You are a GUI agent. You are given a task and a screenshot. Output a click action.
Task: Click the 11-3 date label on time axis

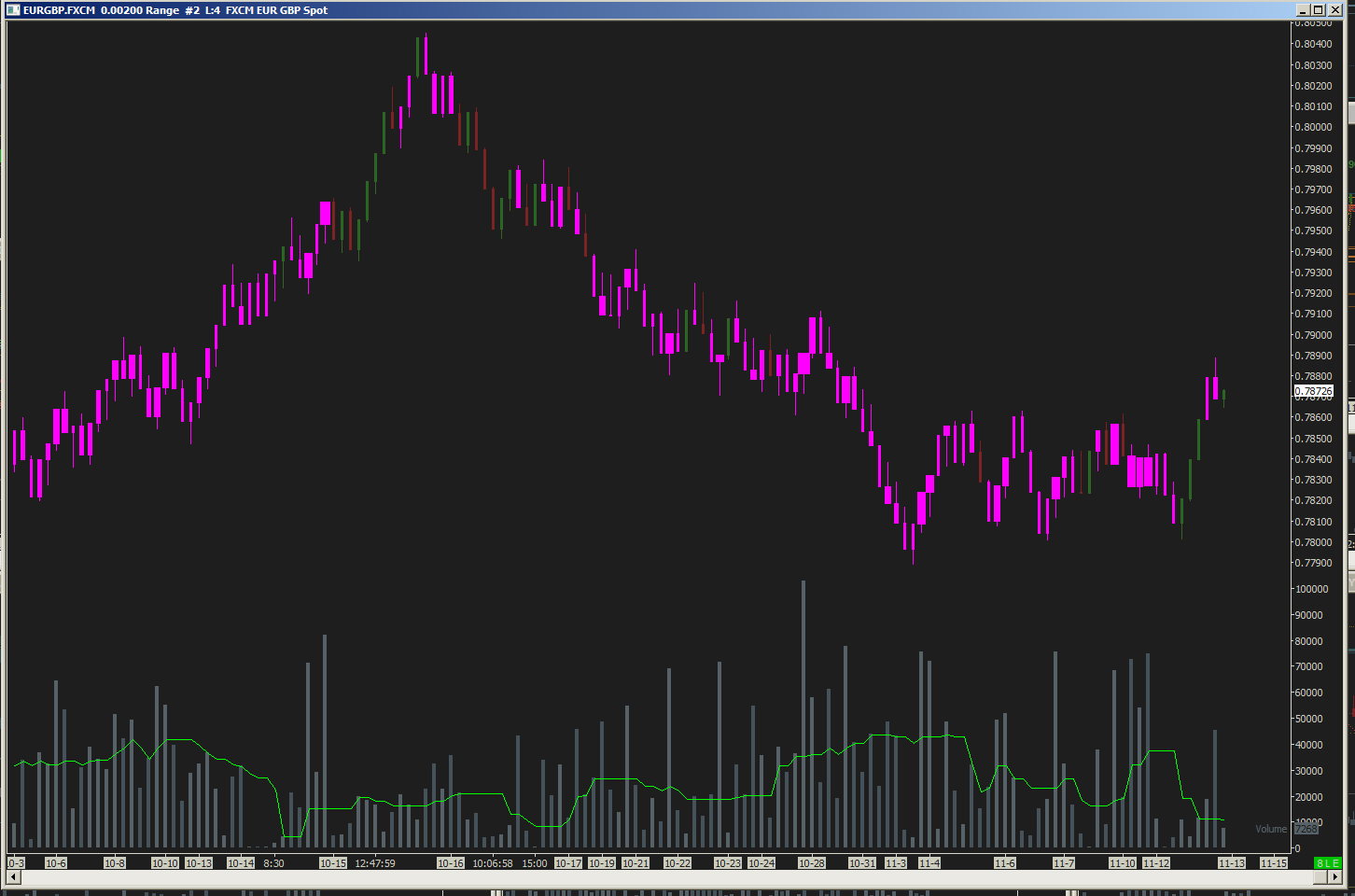click(896, 863)
